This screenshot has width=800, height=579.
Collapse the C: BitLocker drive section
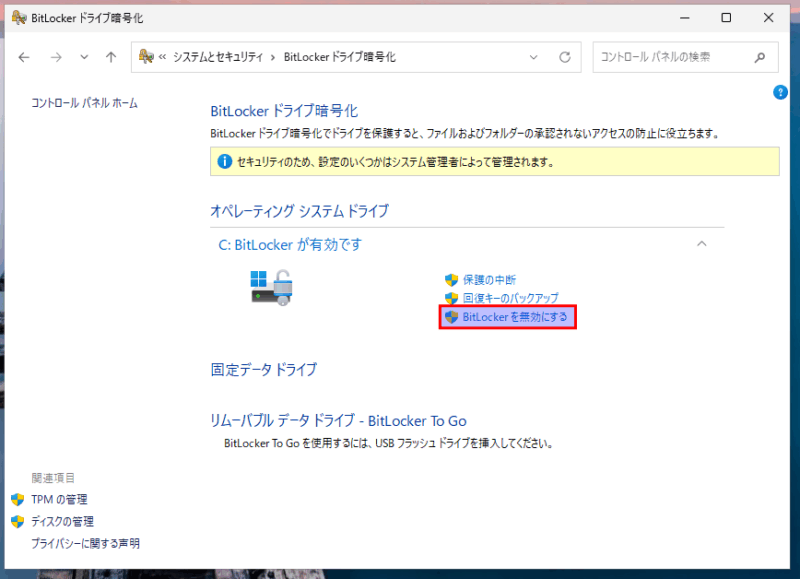702,244
